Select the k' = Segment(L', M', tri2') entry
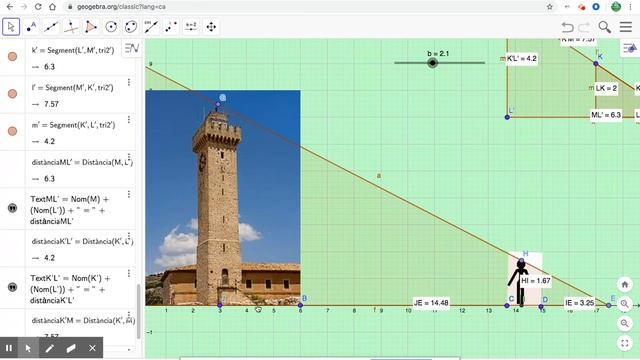 coord(73,50)
